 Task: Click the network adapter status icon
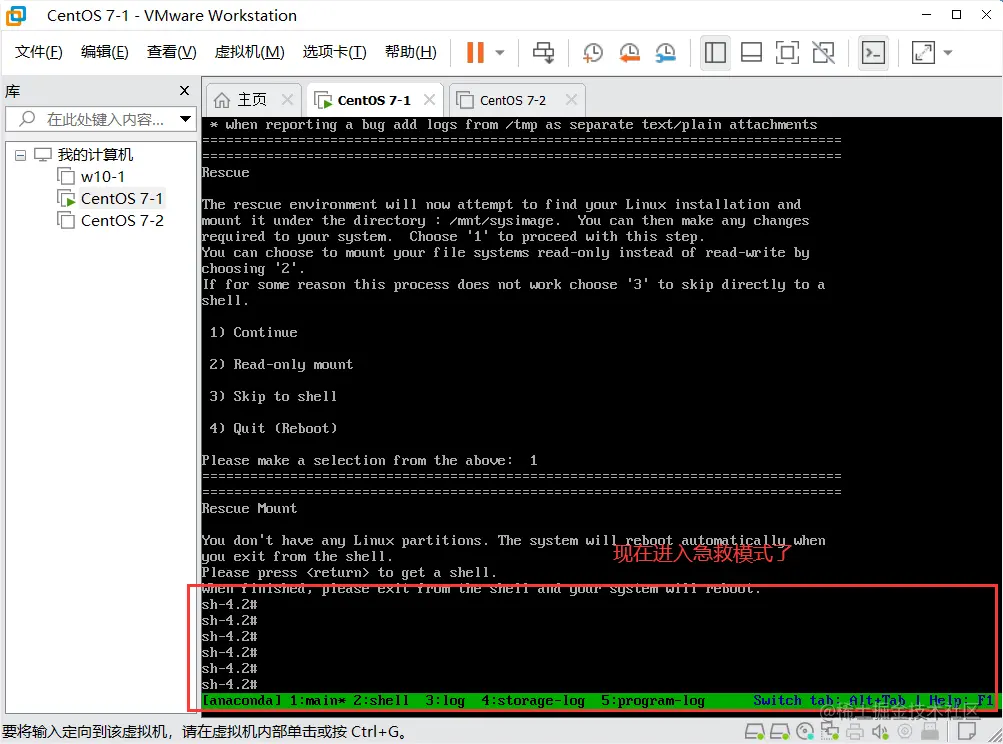830,731
